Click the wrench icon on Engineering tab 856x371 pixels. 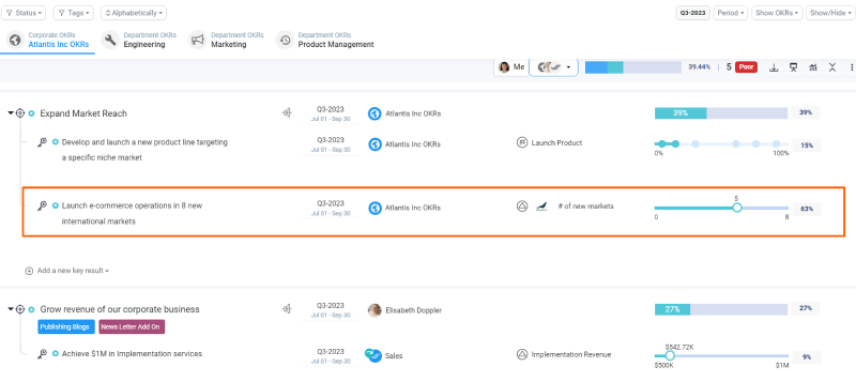[x=110, y=40]
